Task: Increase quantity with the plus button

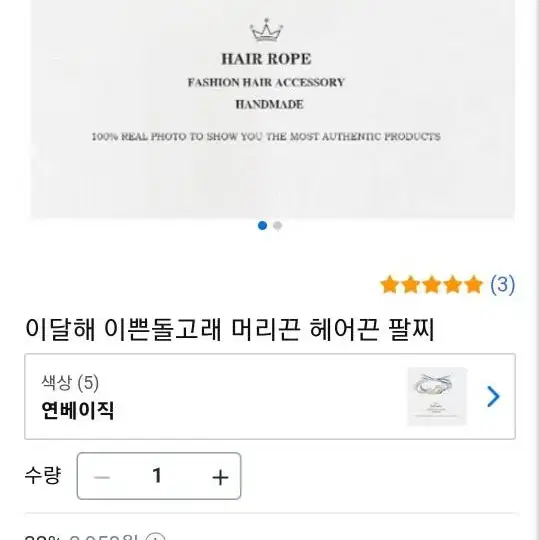Action: (x=220, y=477)
